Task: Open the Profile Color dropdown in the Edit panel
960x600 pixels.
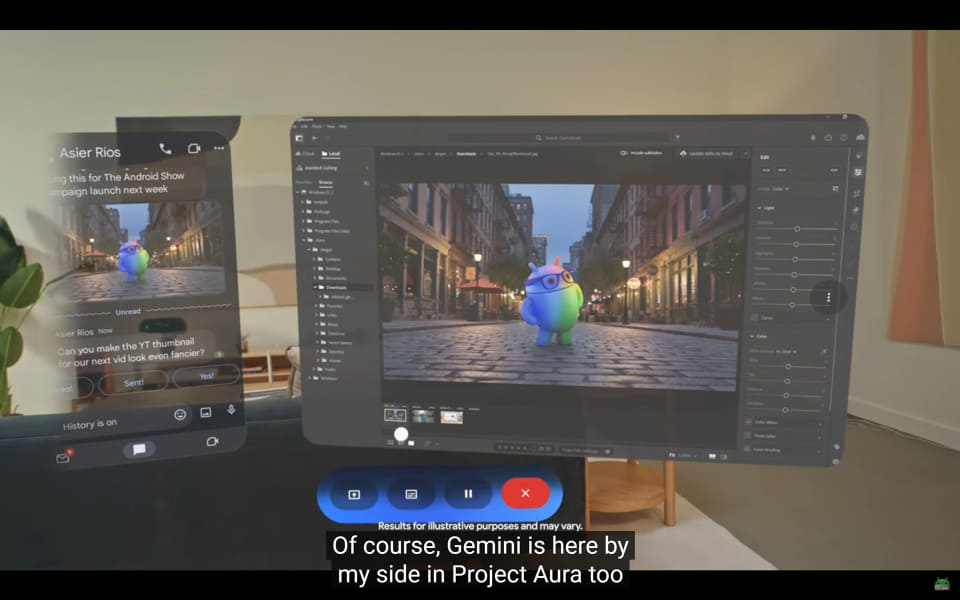Action: click(779, 189)
